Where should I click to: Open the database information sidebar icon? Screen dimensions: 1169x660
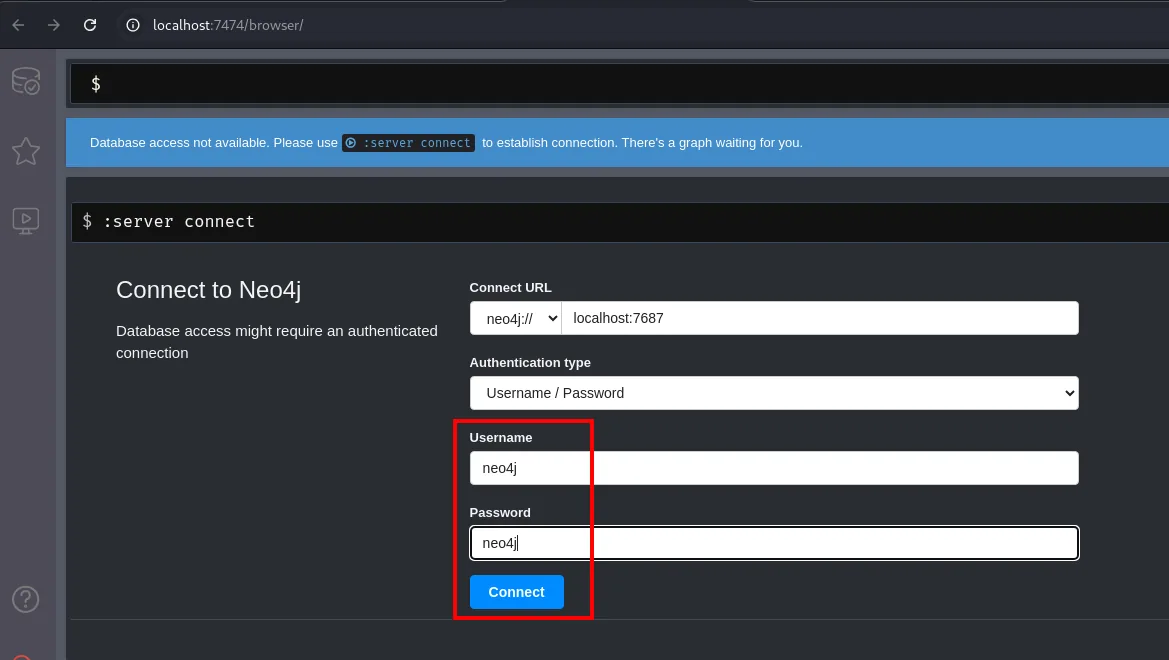click(x=26, y=81)
